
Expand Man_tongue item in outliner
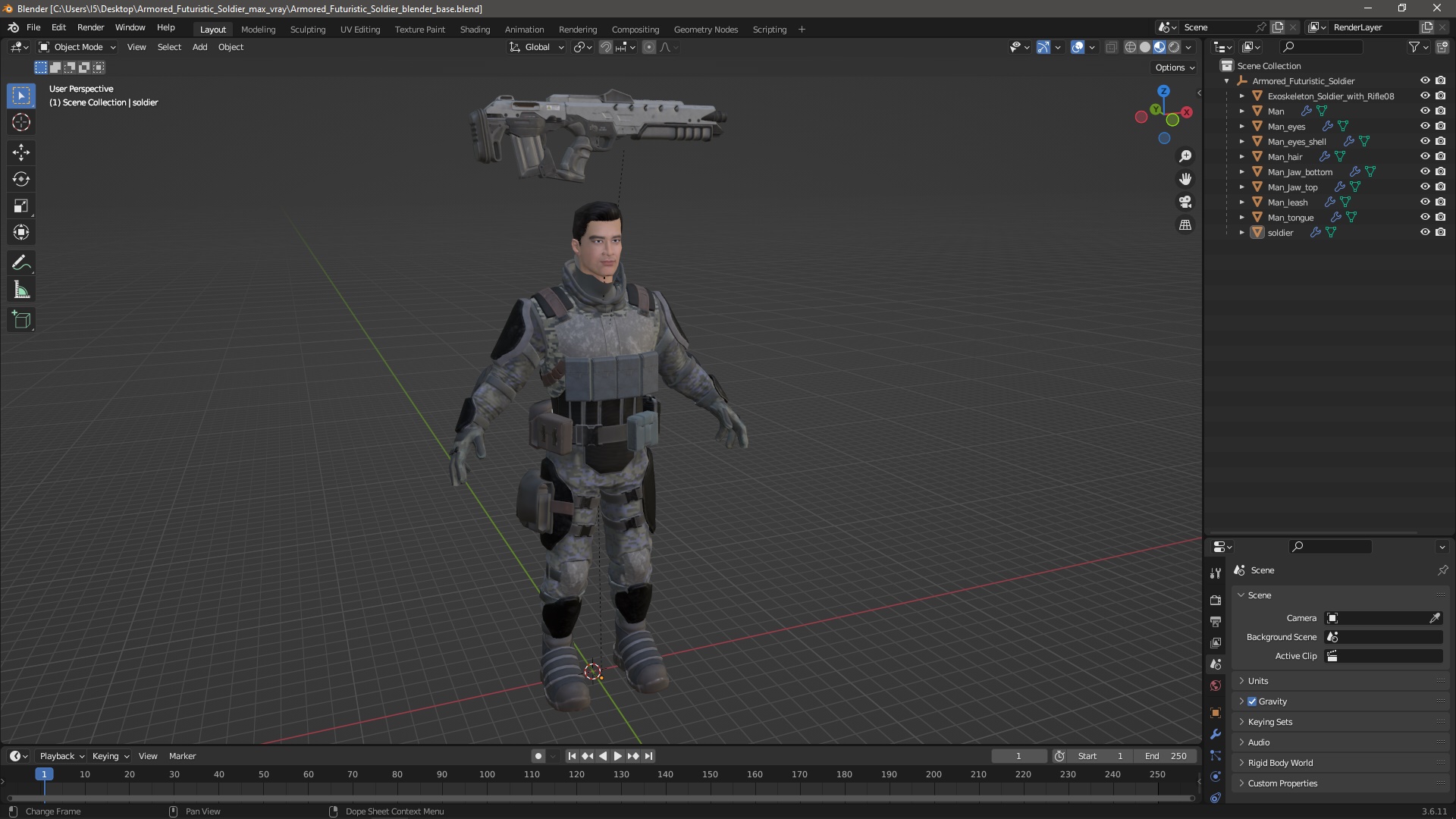1241,218
